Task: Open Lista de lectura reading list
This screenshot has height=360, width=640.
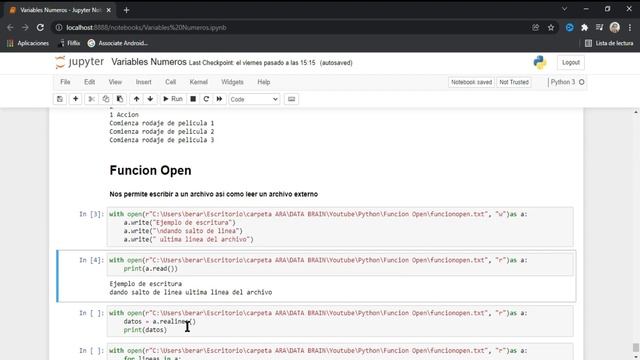Action: tap(609, 43)
